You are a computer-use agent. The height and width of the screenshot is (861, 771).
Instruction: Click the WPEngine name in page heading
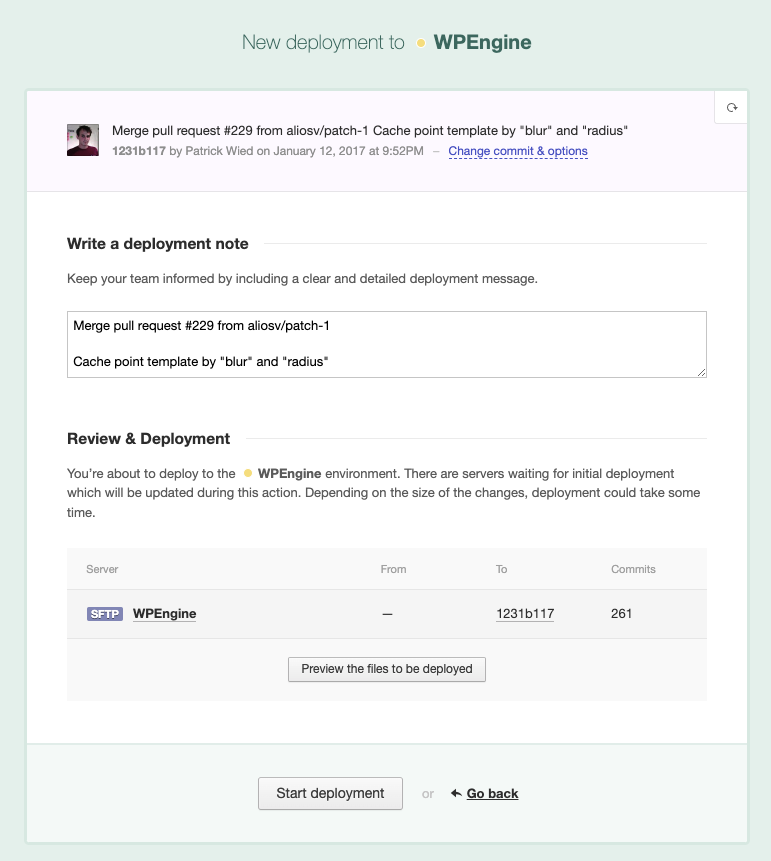click(482, 42)
